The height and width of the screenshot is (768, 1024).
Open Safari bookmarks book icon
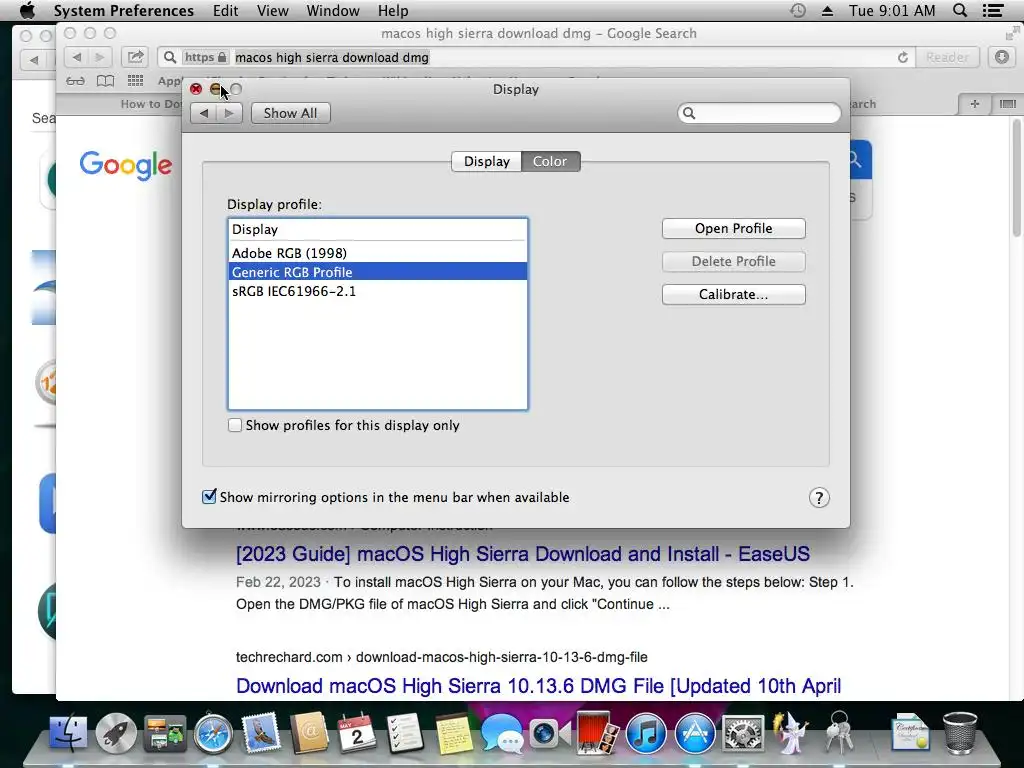[105, 81]
